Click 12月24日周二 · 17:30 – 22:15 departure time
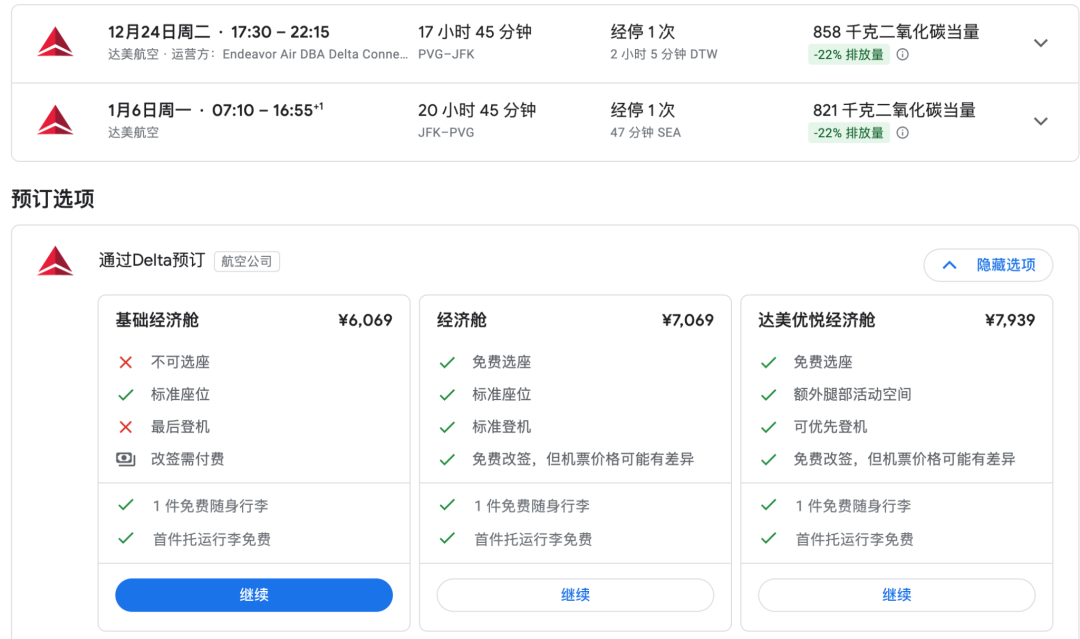Viewport: 1080px width, 639px height. 218,32
